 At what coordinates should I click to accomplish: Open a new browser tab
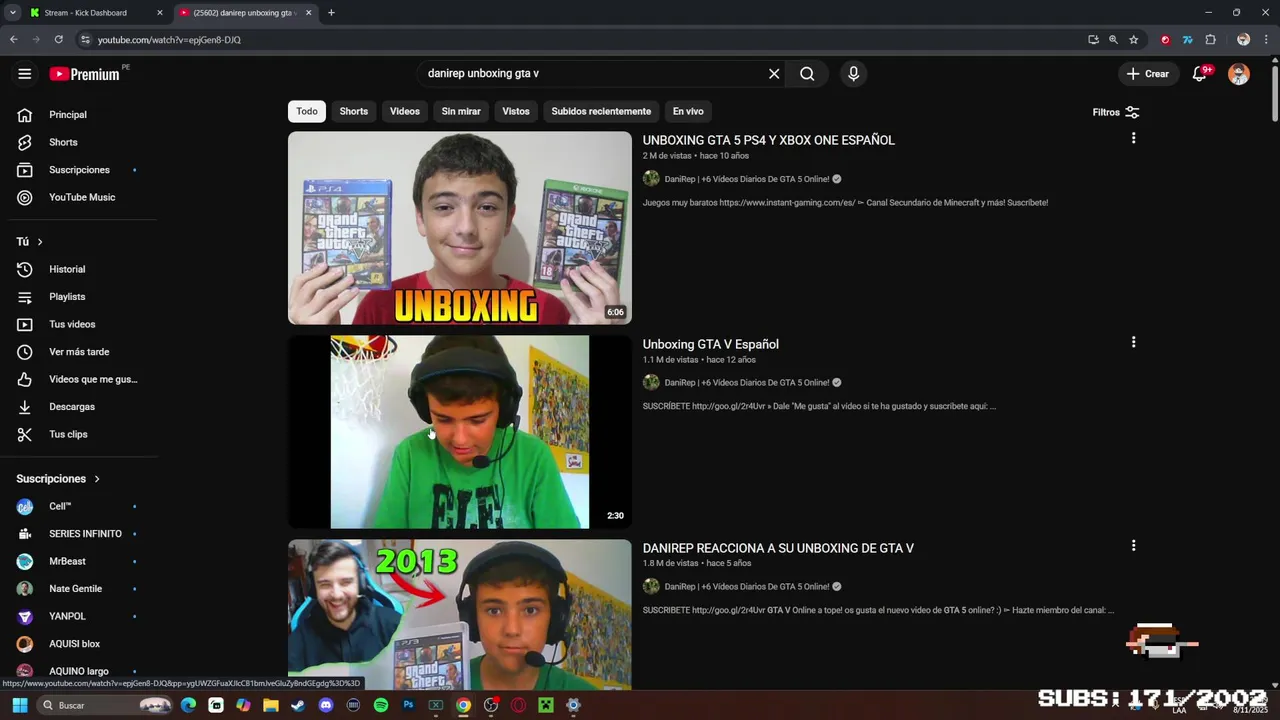coord(331,13)
